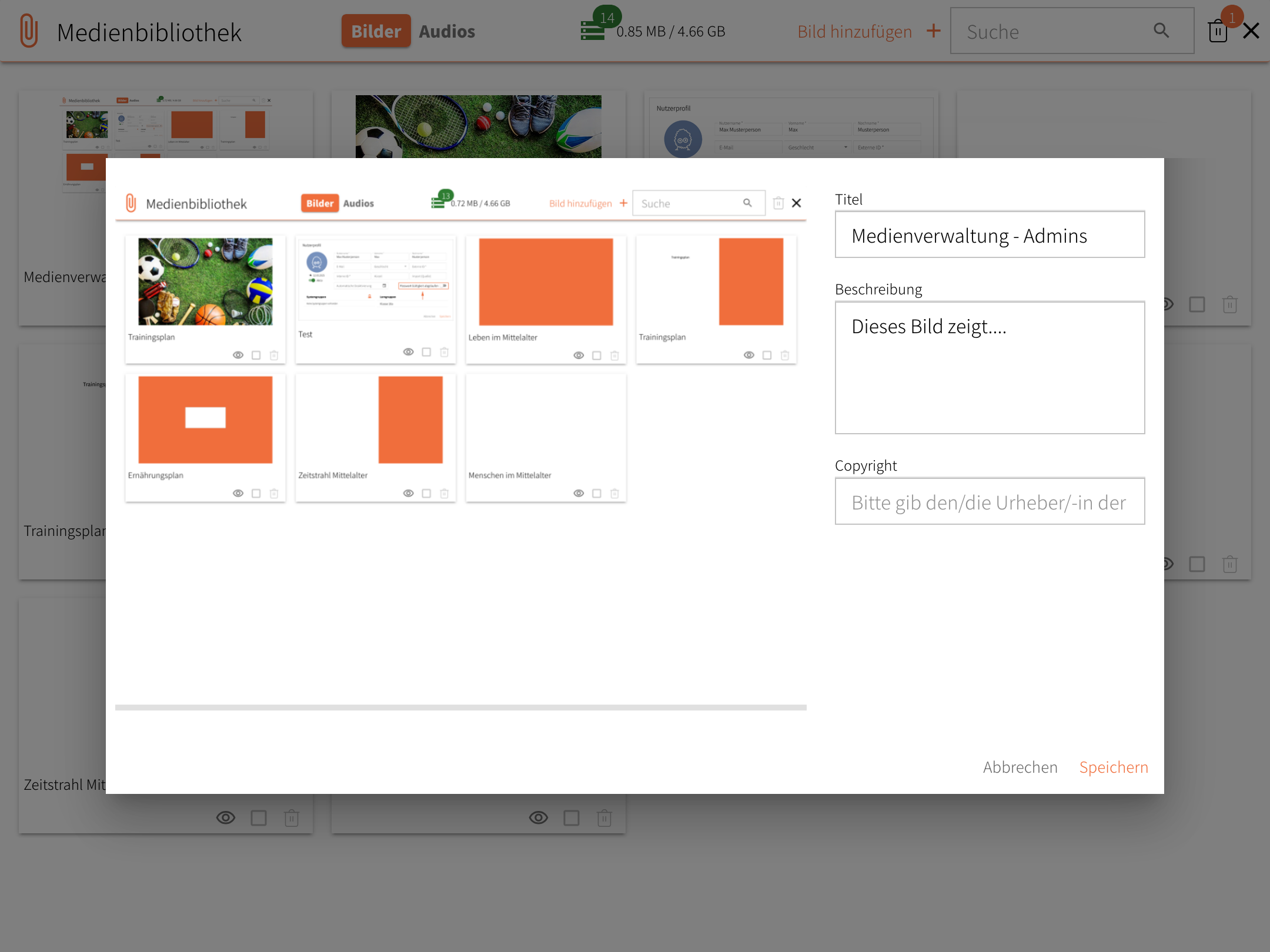Image resolution: width=1270 pixels, height=952 pixels.
Task: Click the paperclip Medienbibliothek logo icon
Action: pyautogui.click(x=29, y=31)
